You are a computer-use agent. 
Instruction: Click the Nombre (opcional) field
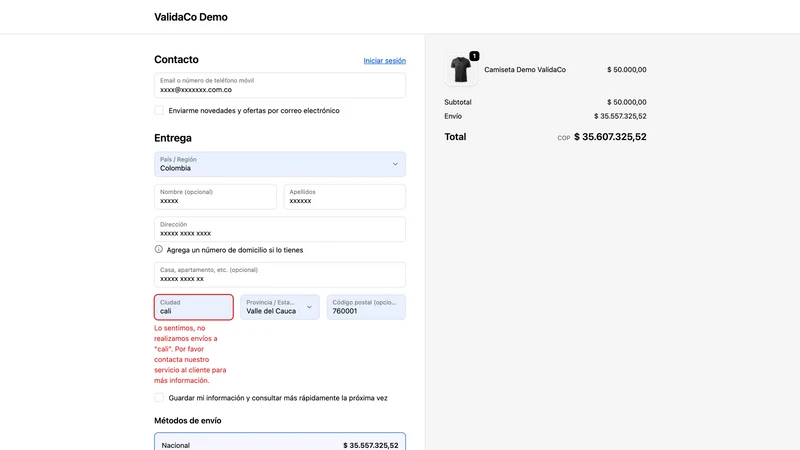(x=215, y=196)
